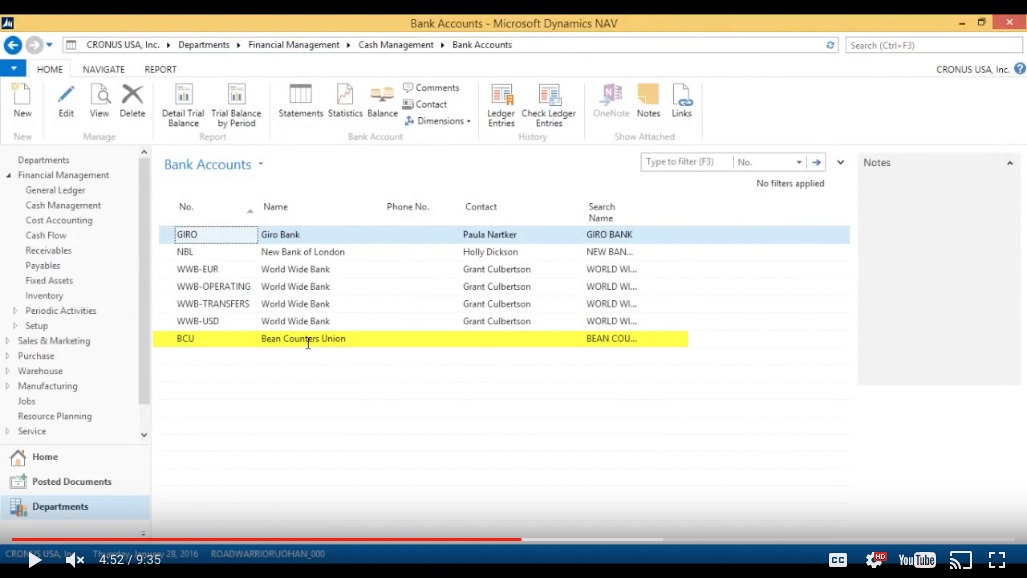1027x578 pixels.
Task: Open the Contact action
Action: tap(424, 104)
